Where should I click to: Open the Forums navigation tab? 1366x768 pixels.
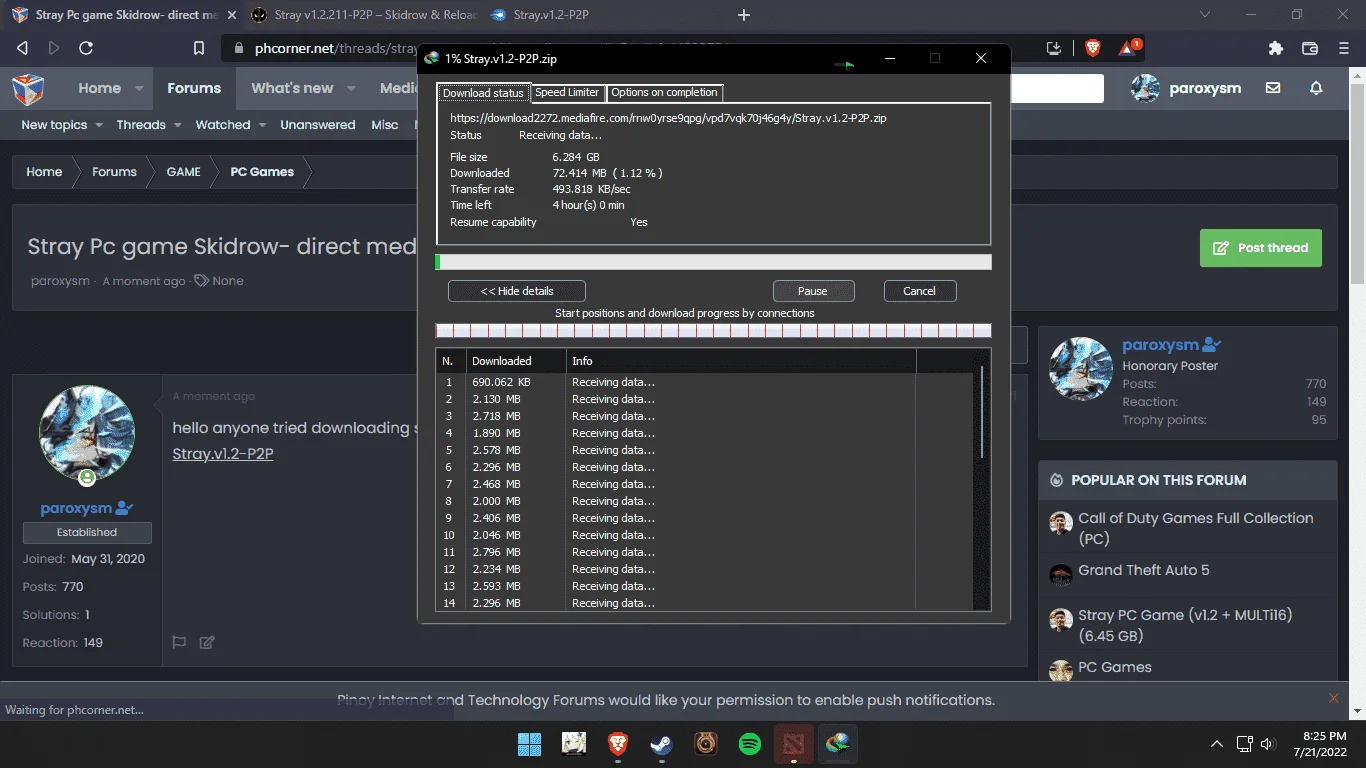click(194, 88)
